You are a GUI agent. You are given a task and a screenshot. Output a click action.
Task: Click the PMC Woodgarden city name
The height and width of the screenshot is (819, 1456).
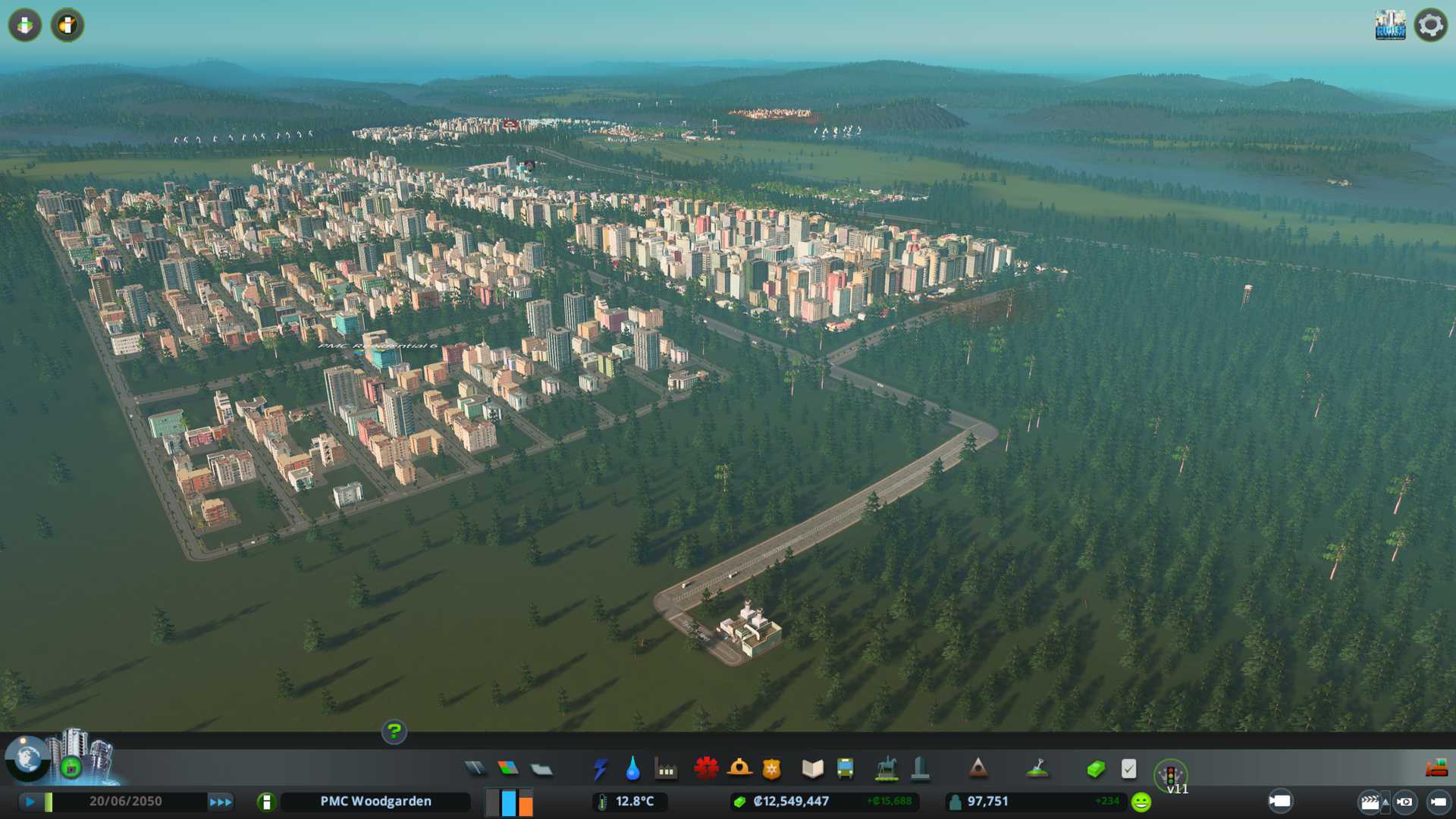(375, 802)
